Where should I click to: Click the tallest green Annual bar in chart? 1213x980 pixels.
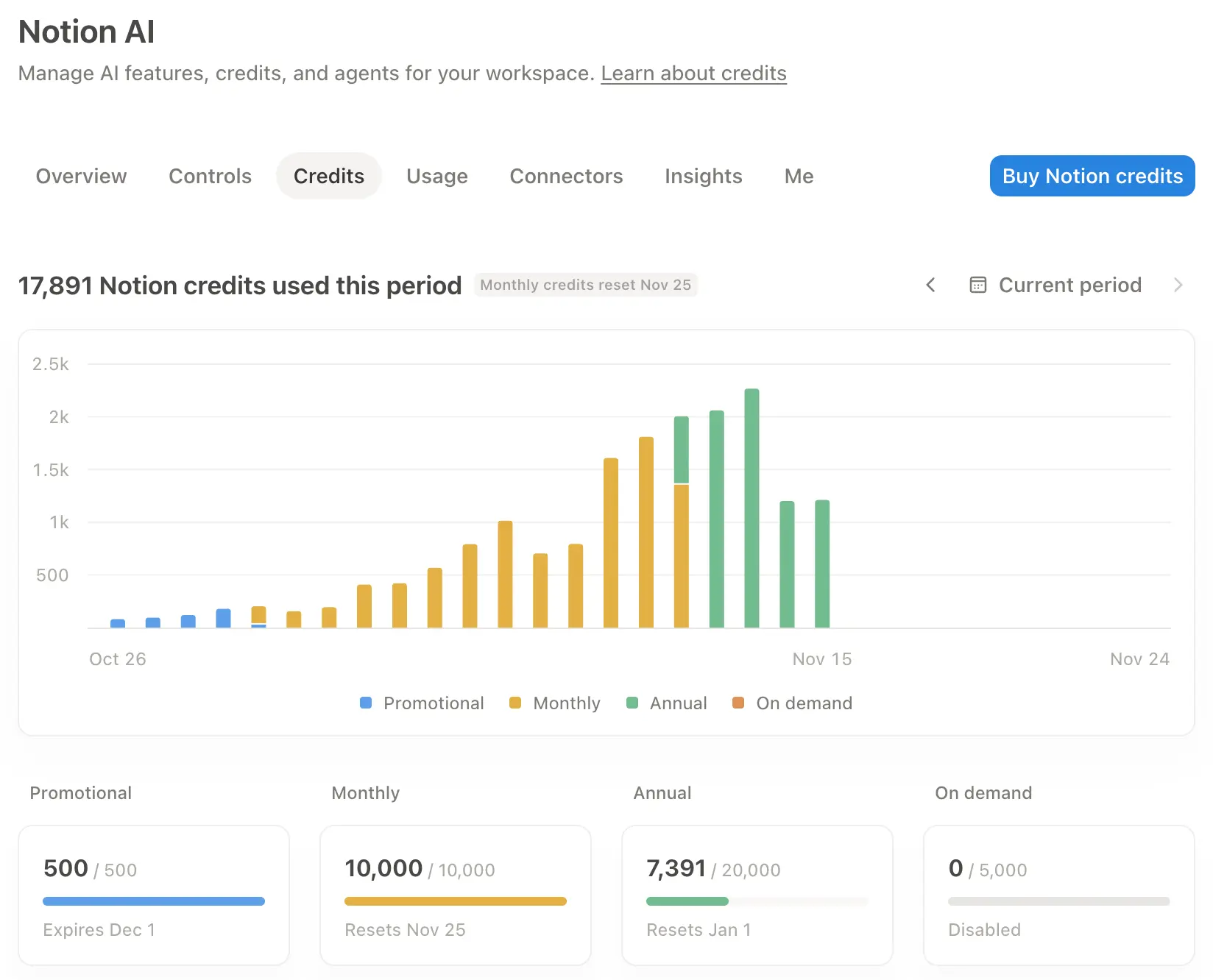[752, 508]
